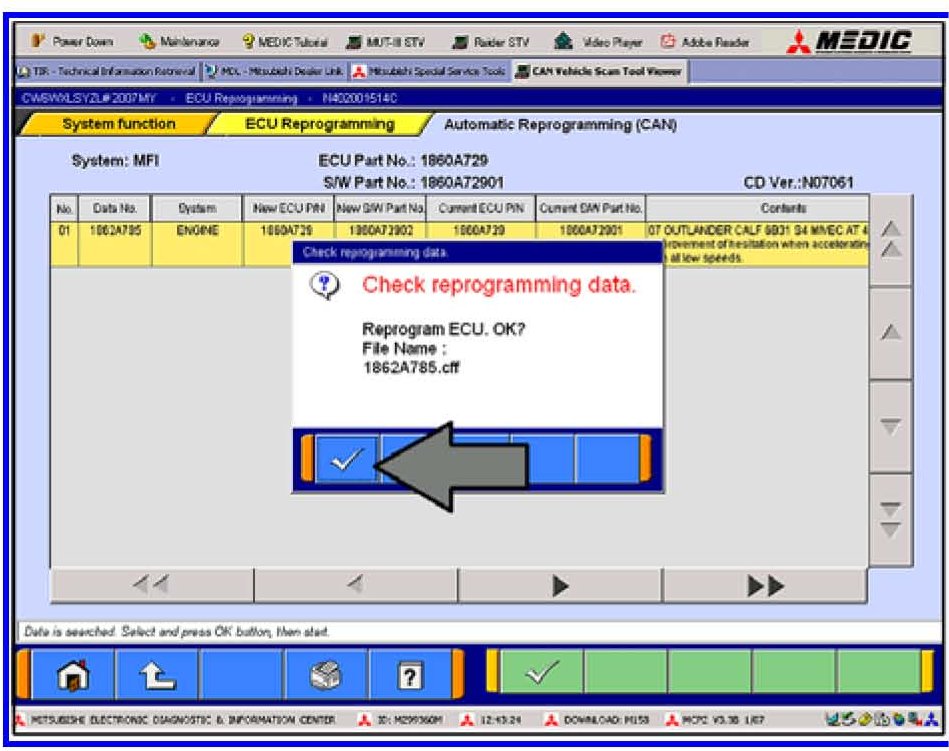Open Adobe Reader from the top toolbar
The image size is (949, 751).
(705, 42)
